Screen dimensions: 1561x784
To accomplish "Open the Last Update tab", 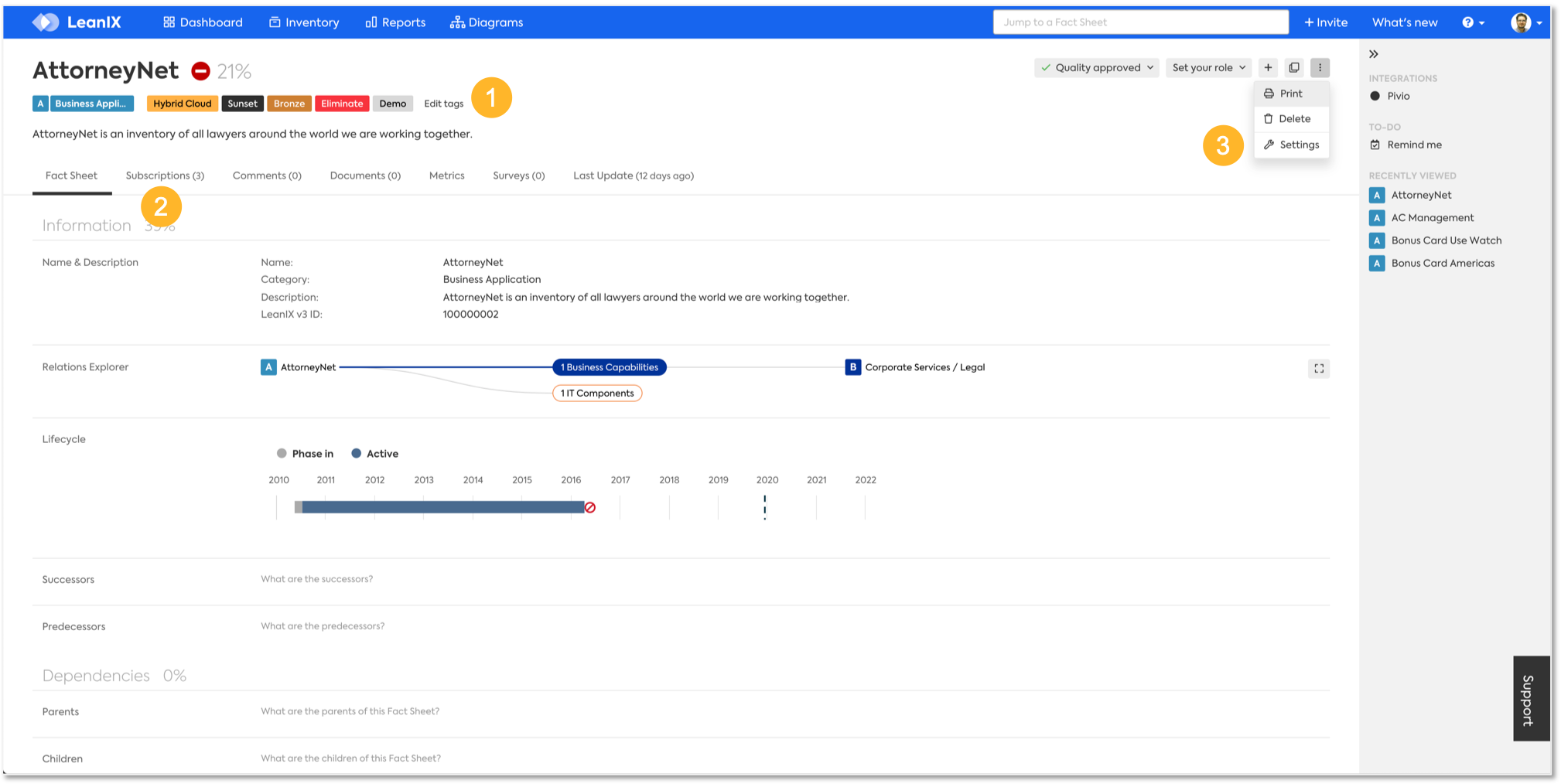I will point(634,176).
